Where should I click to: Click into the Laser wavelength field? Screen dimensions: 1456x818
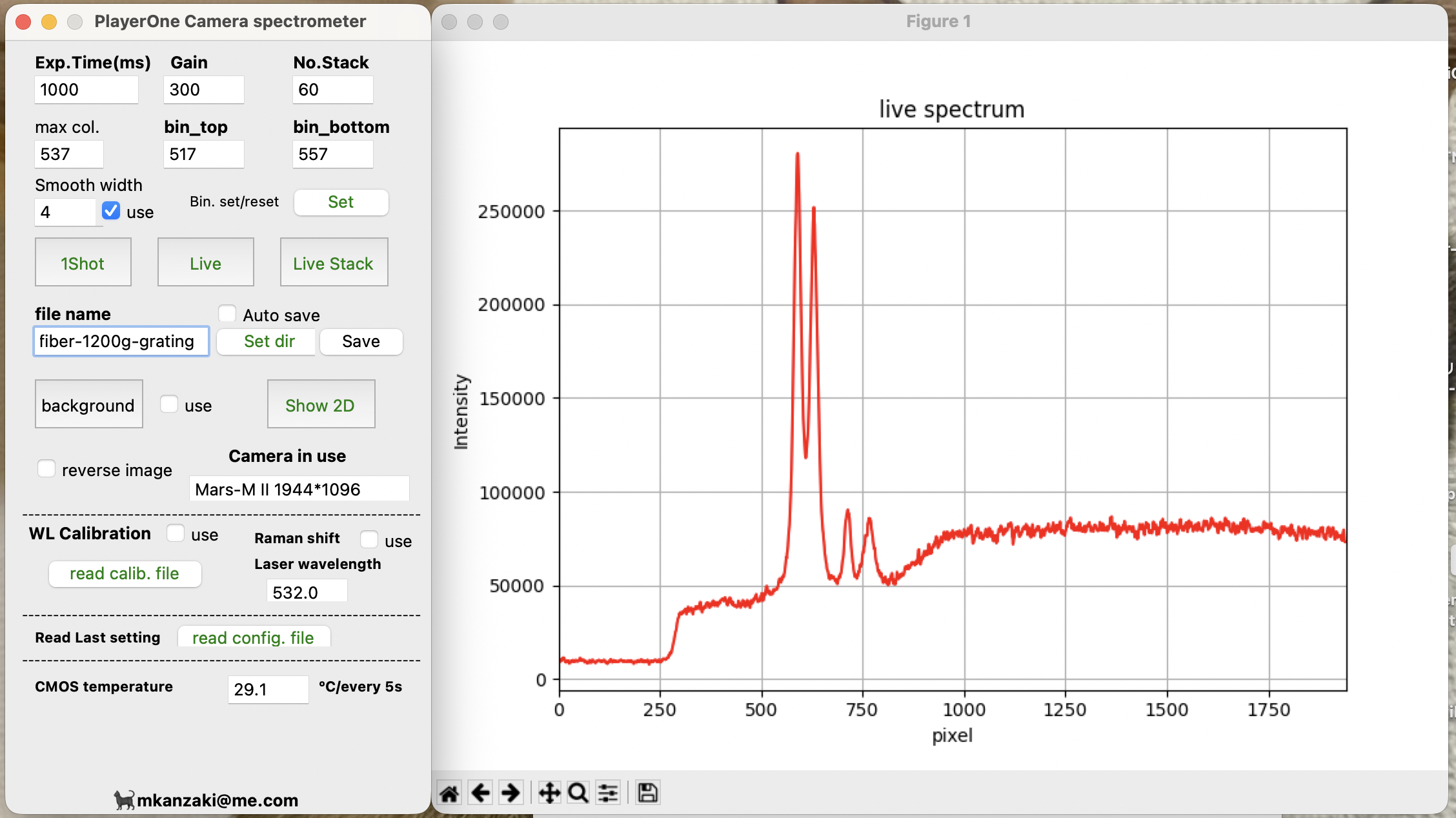pyautogui.click(x=307, y=592)
